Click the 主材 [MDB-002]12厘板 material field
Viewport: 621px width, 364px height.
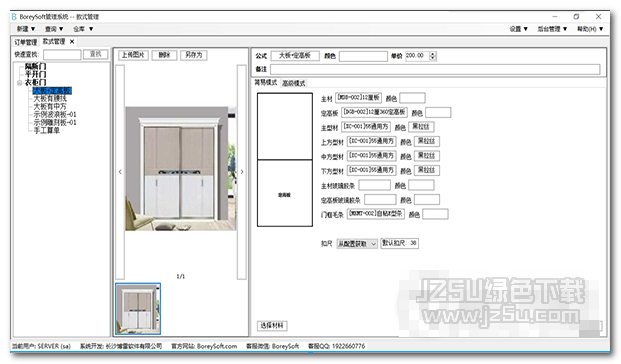(x=358, y=97)
